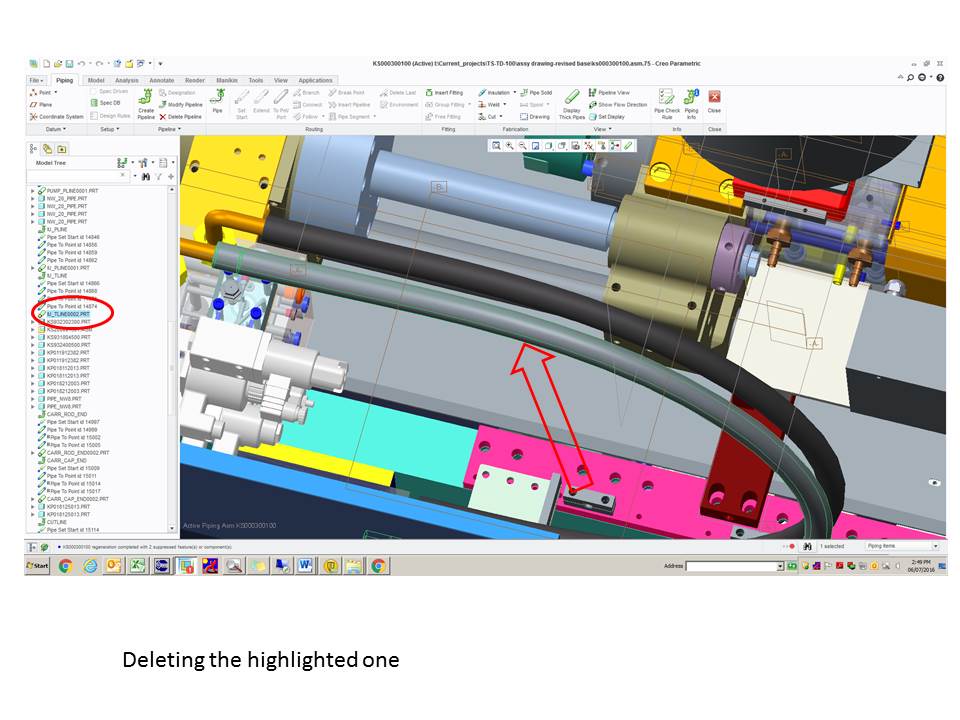Expand the View group dropdown in ribbon
The width and height of the screenshot is (960, 720).
tap(602, 129)
